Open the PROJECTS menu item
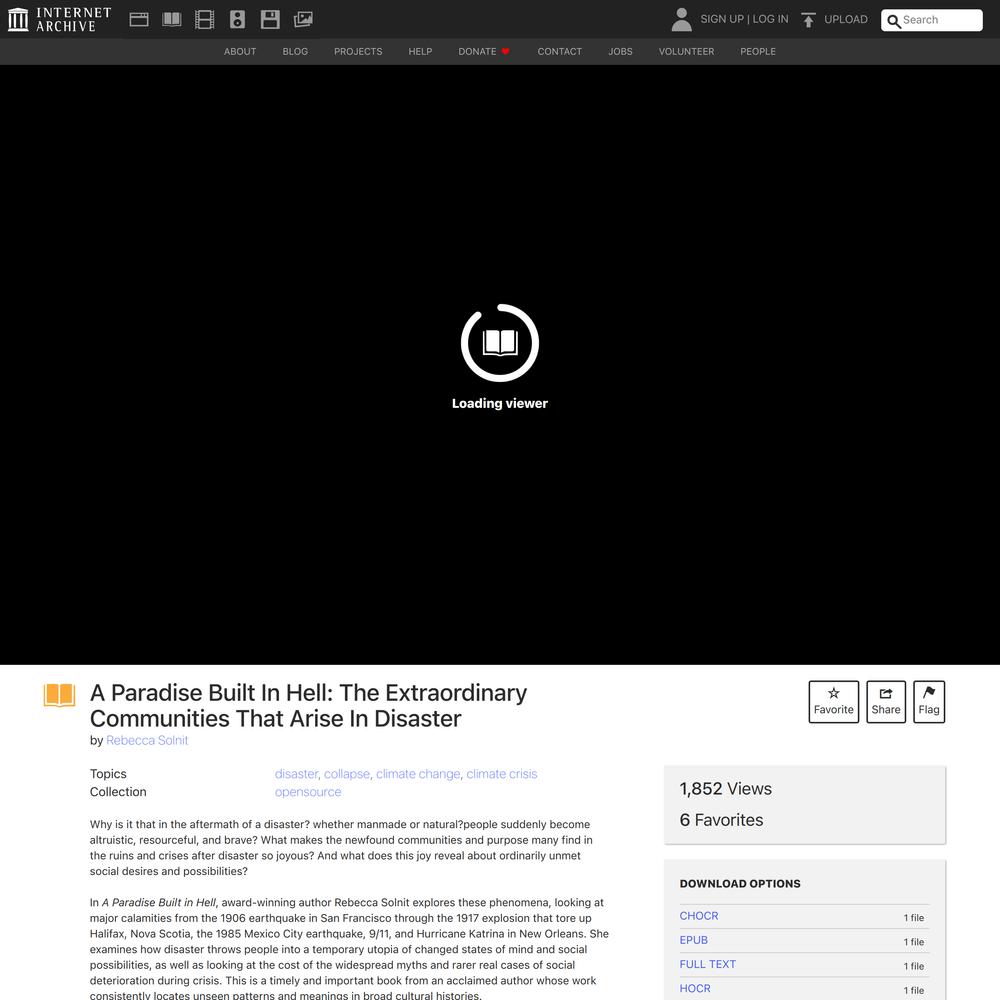The height and width of the screenshot is (1000, 1000). tap(358, 52)
